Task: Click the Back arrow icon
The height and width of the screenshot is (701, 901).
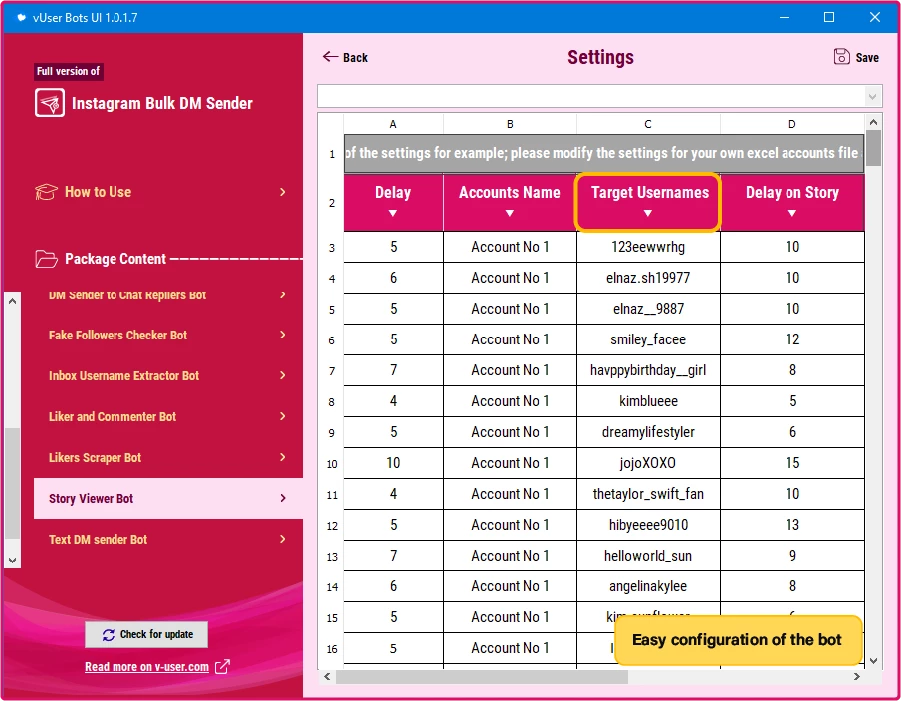Action: pos(330,56)
